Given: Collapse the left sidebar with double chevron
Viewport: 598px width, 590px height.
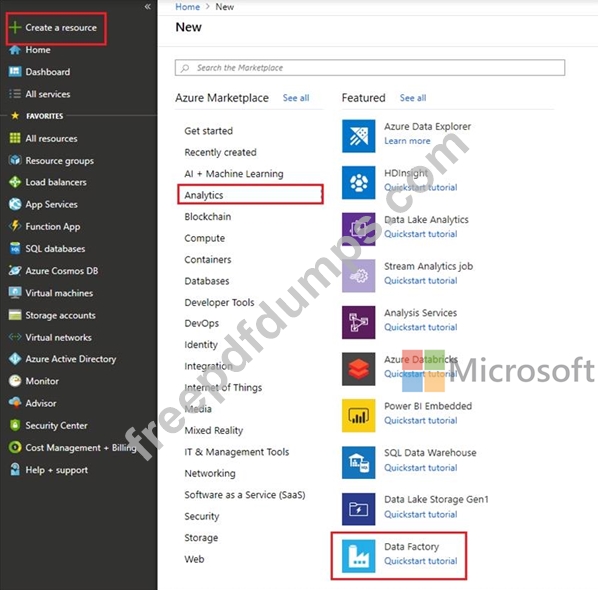Looking at the screenshot, I should [x=148, y=6].
